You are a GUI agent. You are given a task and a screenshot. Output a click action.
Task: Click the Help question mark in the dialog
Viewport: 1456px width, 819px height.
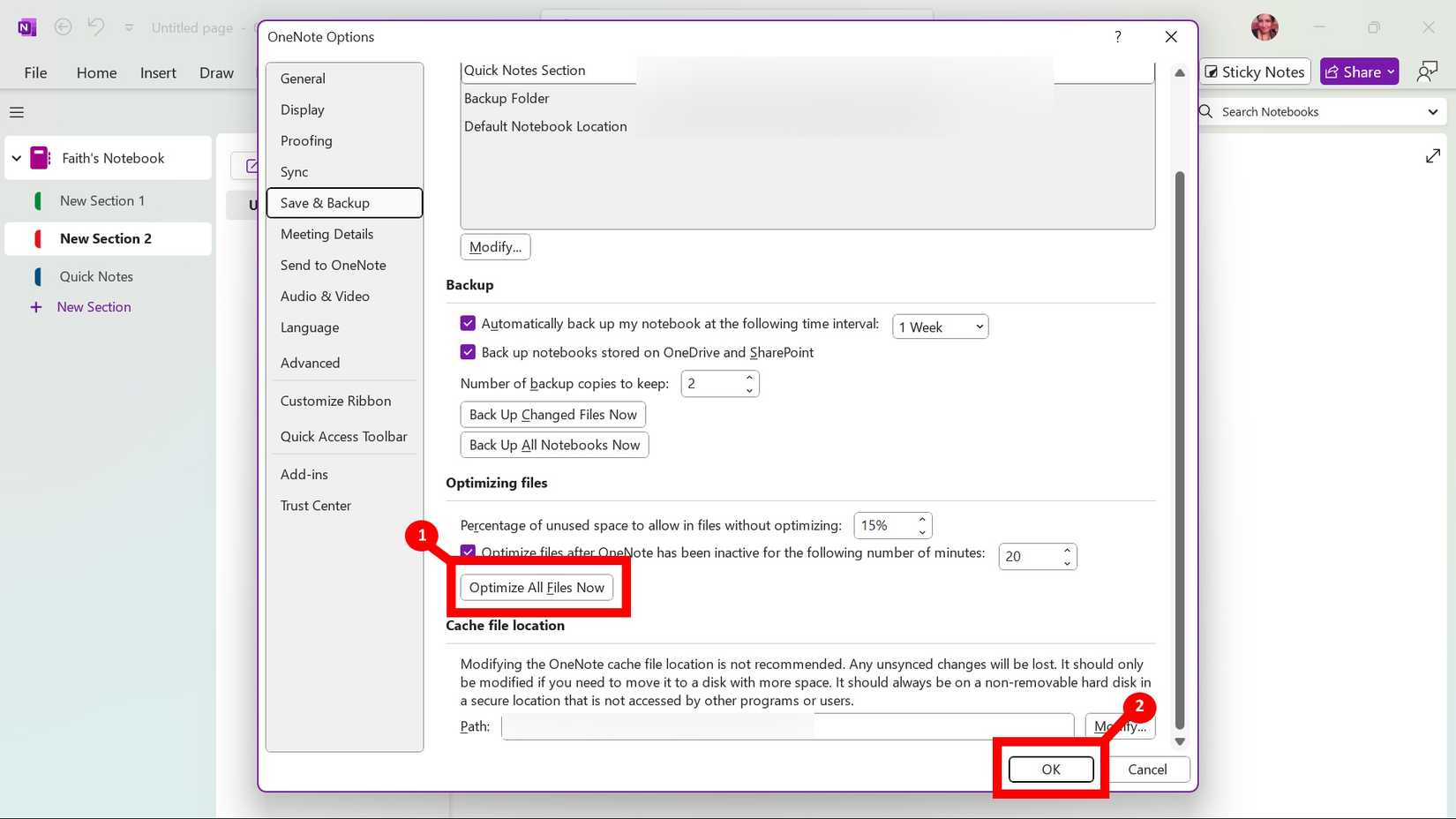coord(1117,37)
